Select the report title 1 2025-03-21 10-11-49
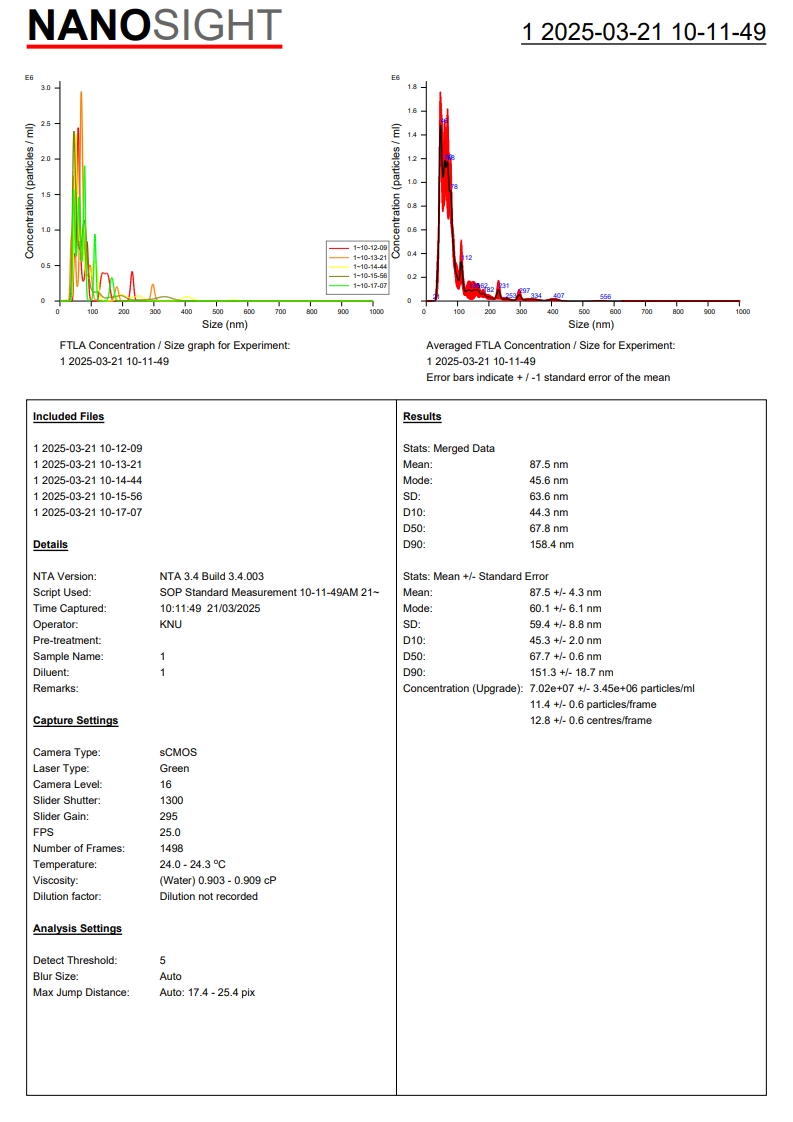Viewport: 793px width, 1122px height. [643, 32]
